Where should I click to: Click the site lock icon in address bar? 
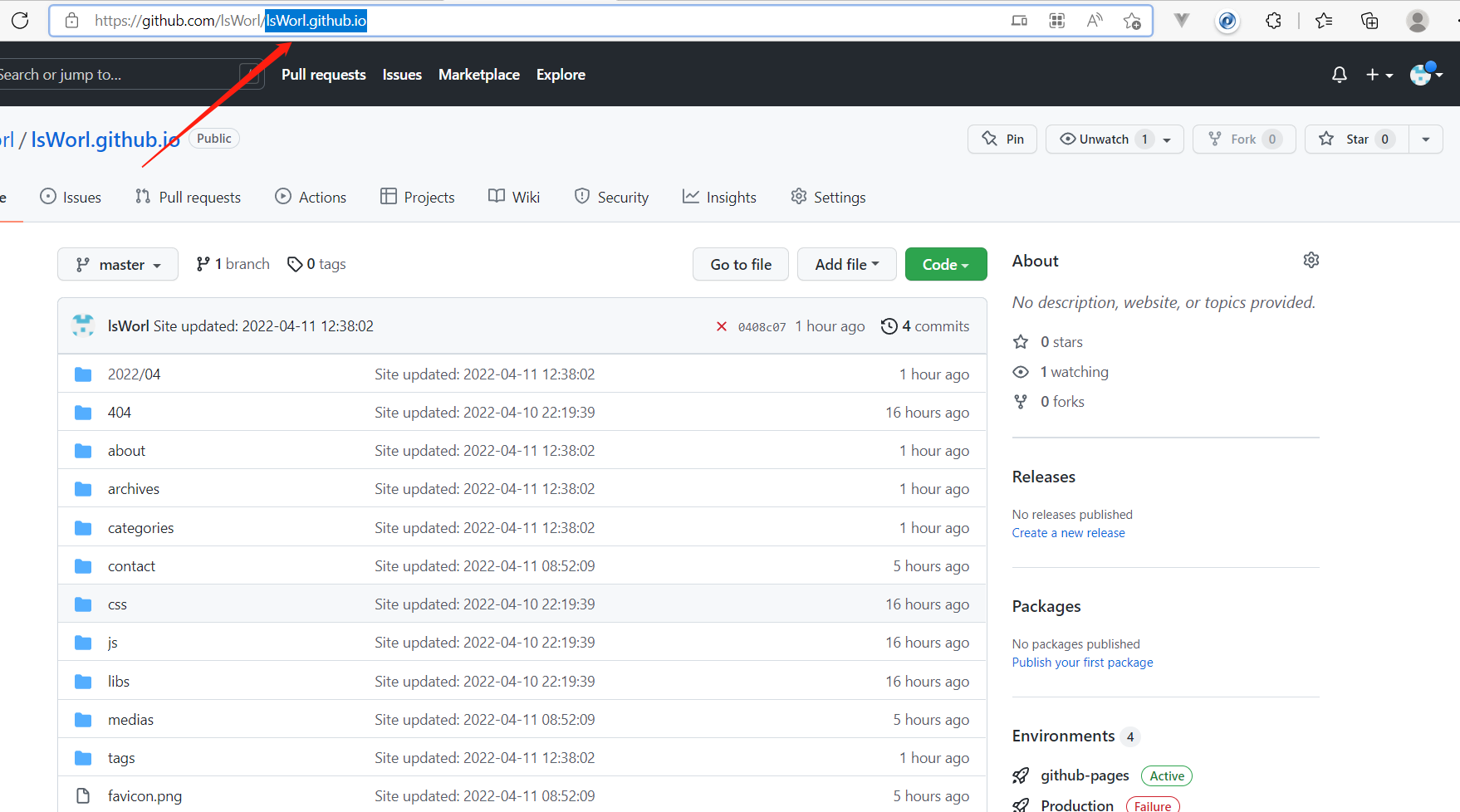(72, 21)
